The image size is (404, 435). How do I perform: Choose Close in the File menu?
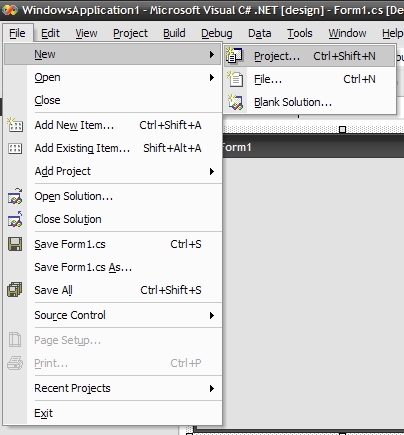point(47,100)
